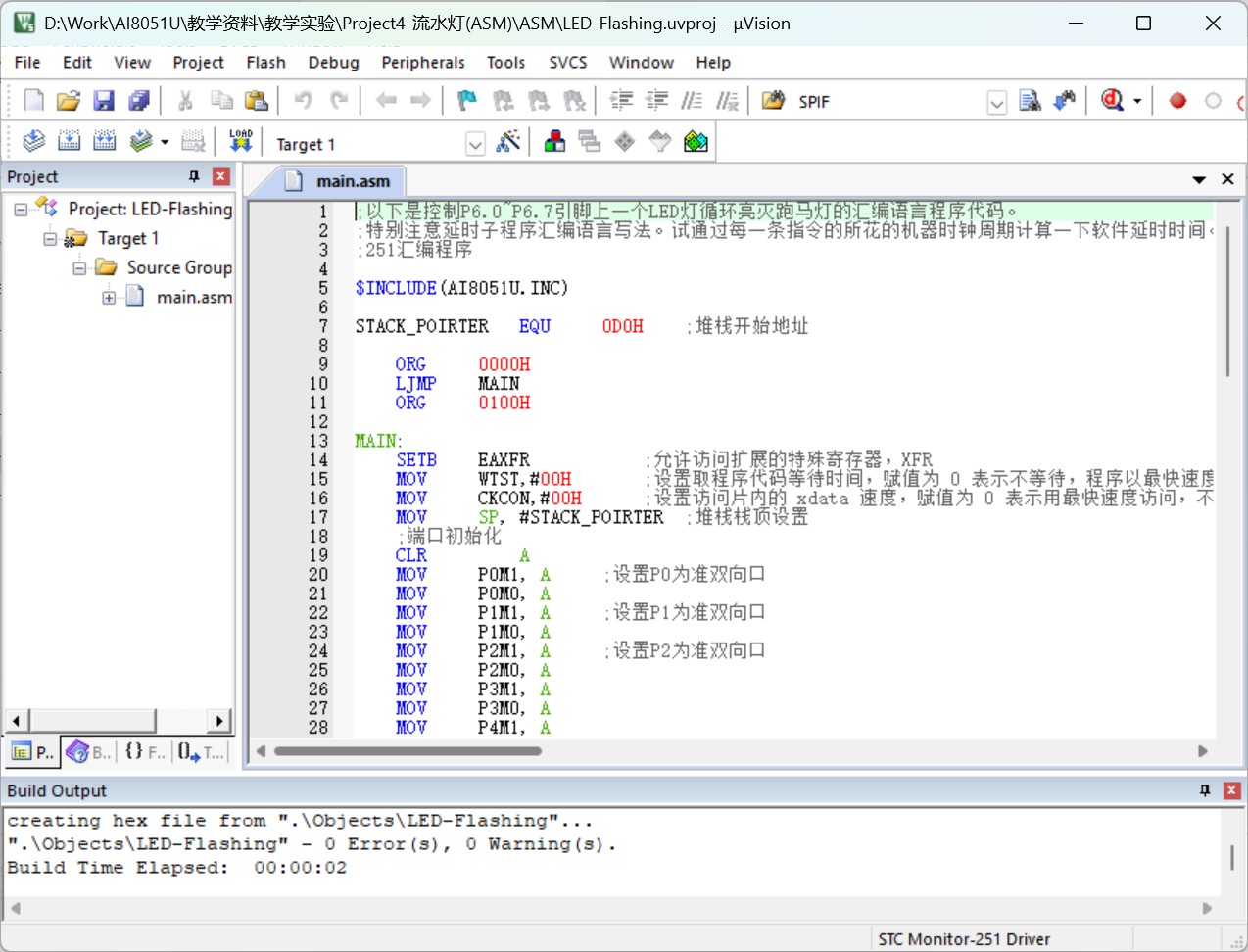
Task: Switch to the main.asm editor tab
Action: tap(338, 181)
